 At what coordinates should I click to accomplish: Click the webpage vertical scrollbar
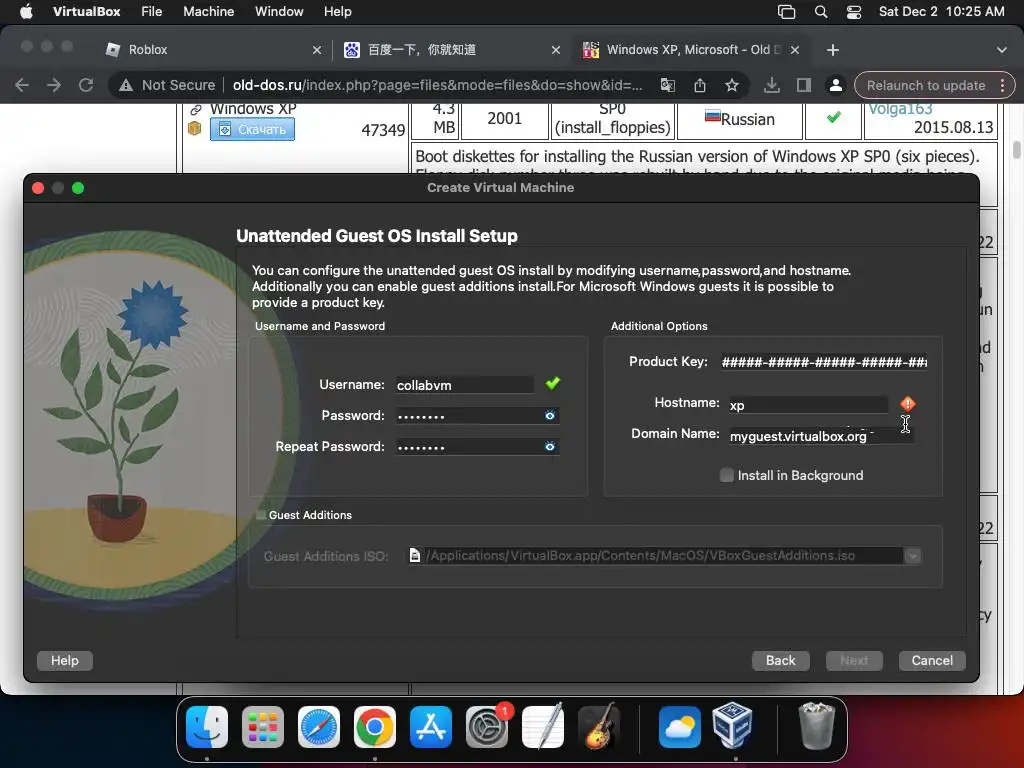1016,150
